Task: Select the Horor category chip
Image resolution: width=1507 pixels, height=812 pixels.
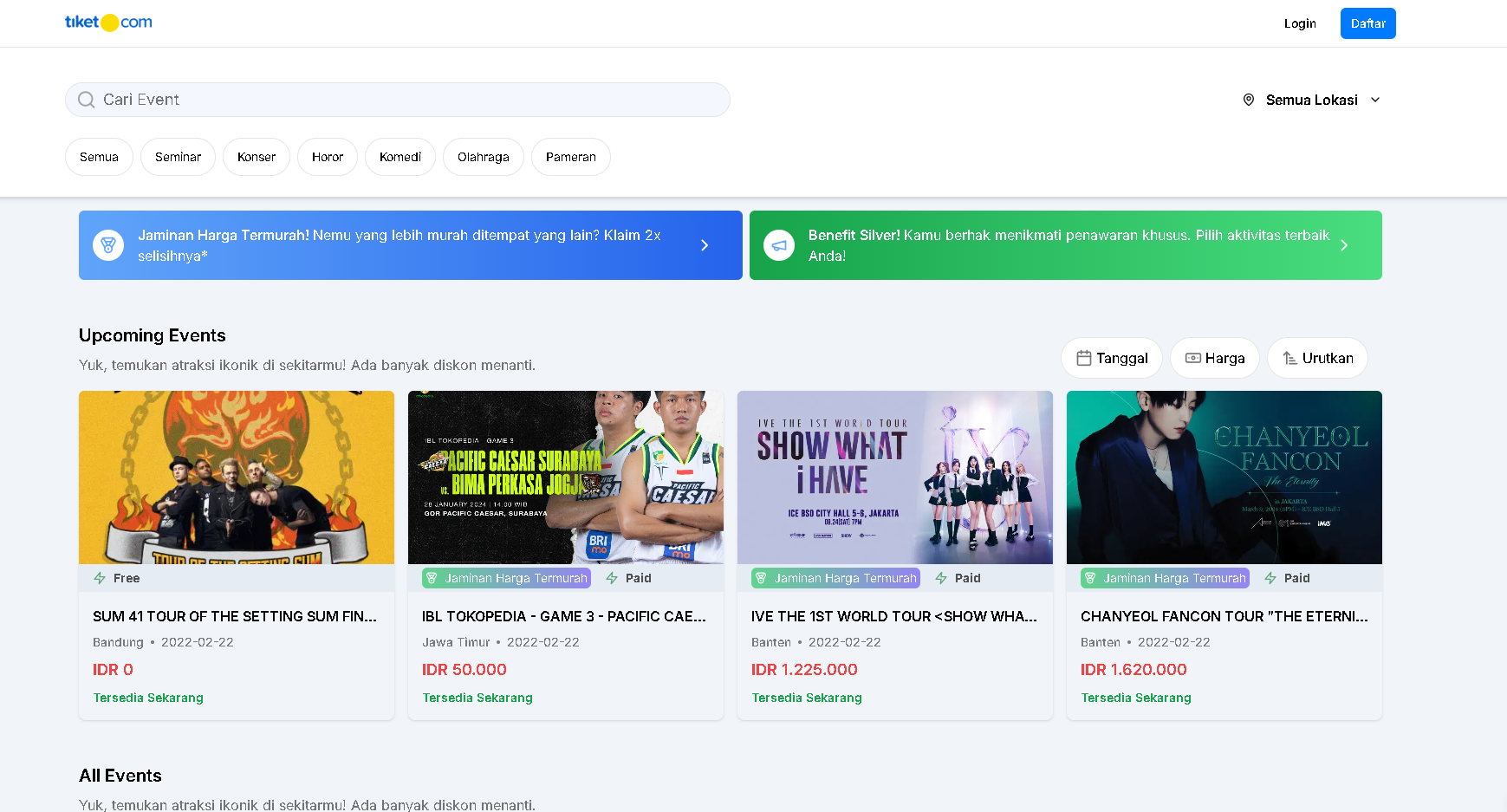Action: coord(328,157)
